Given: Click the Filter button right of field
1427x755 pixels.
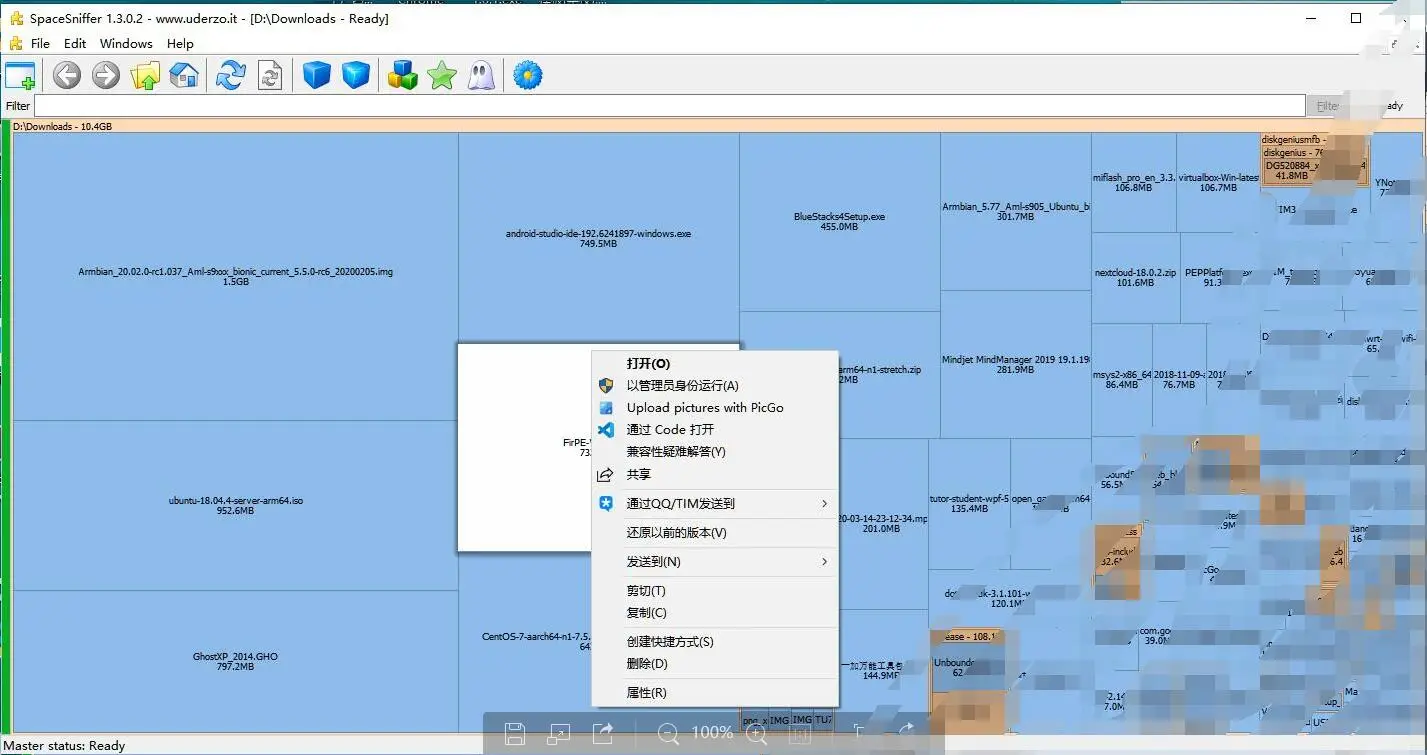Looking at the screenshot, I should click(x=1328, y=106).
